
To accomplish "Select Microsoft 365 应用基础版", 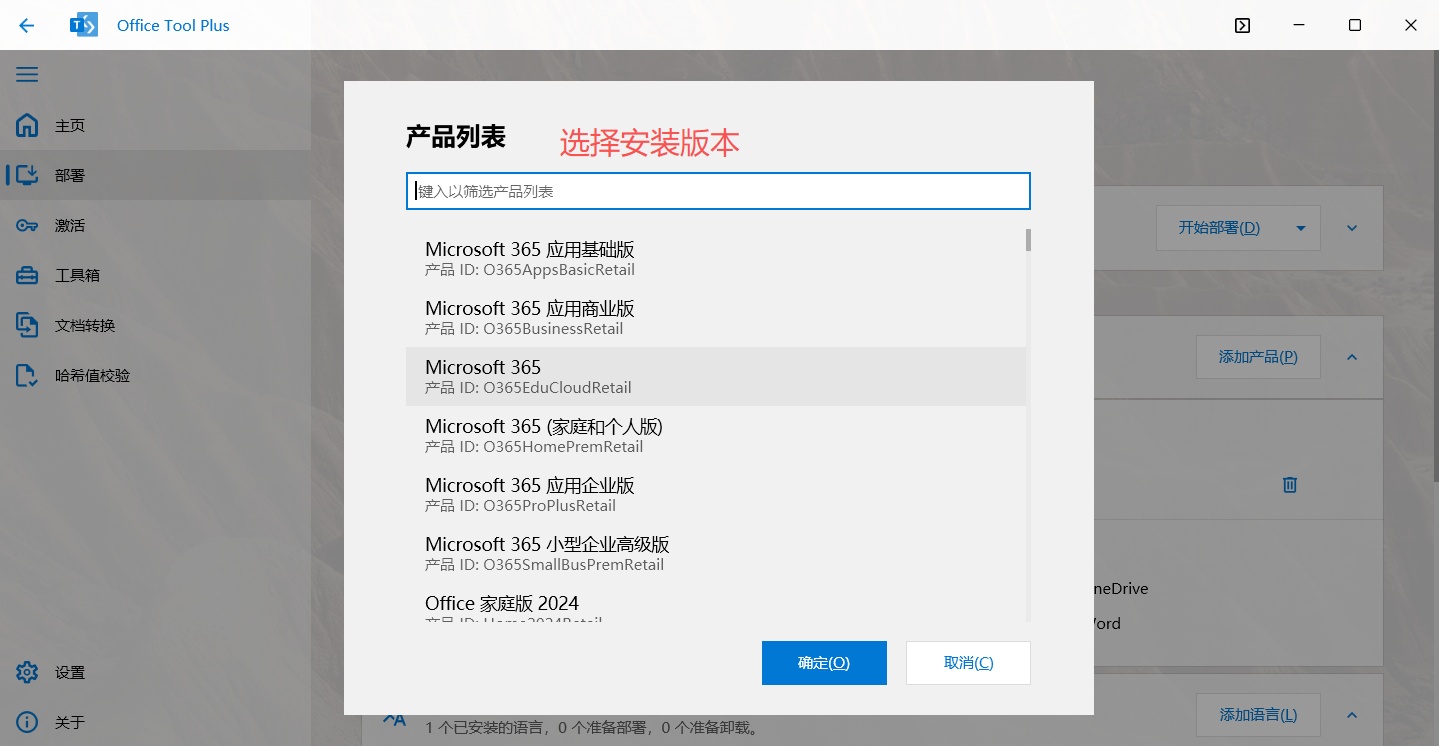I will click(x=716, y=258).
